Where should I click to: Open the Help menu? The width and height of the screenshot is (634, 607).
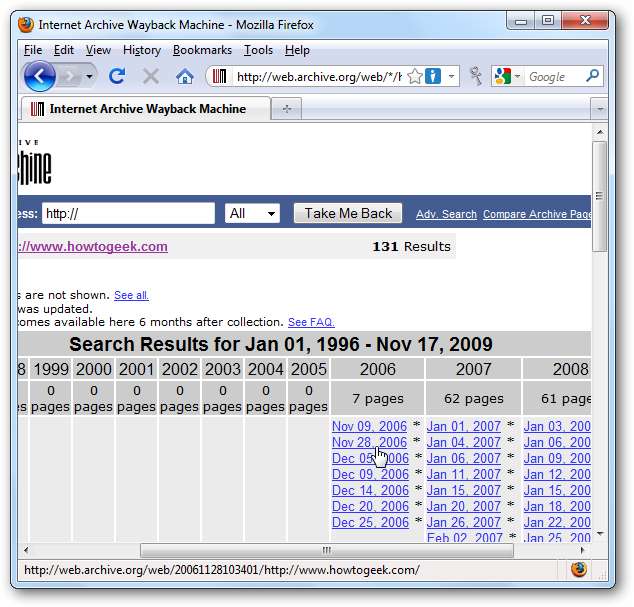pyautogui.click(x=297, y=50)
